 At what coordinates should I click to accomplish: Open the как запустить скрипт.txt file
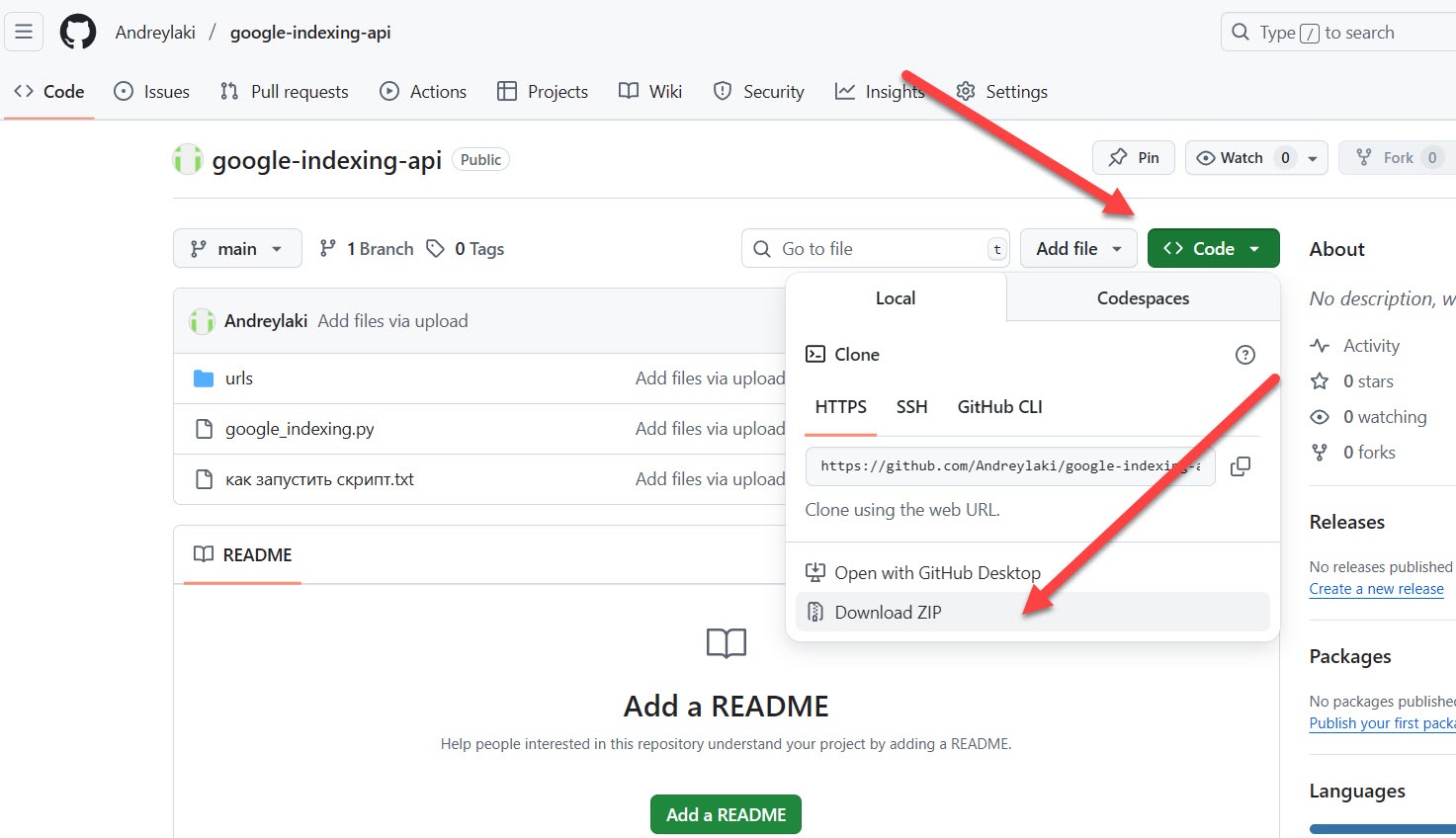tap(319, 479)
